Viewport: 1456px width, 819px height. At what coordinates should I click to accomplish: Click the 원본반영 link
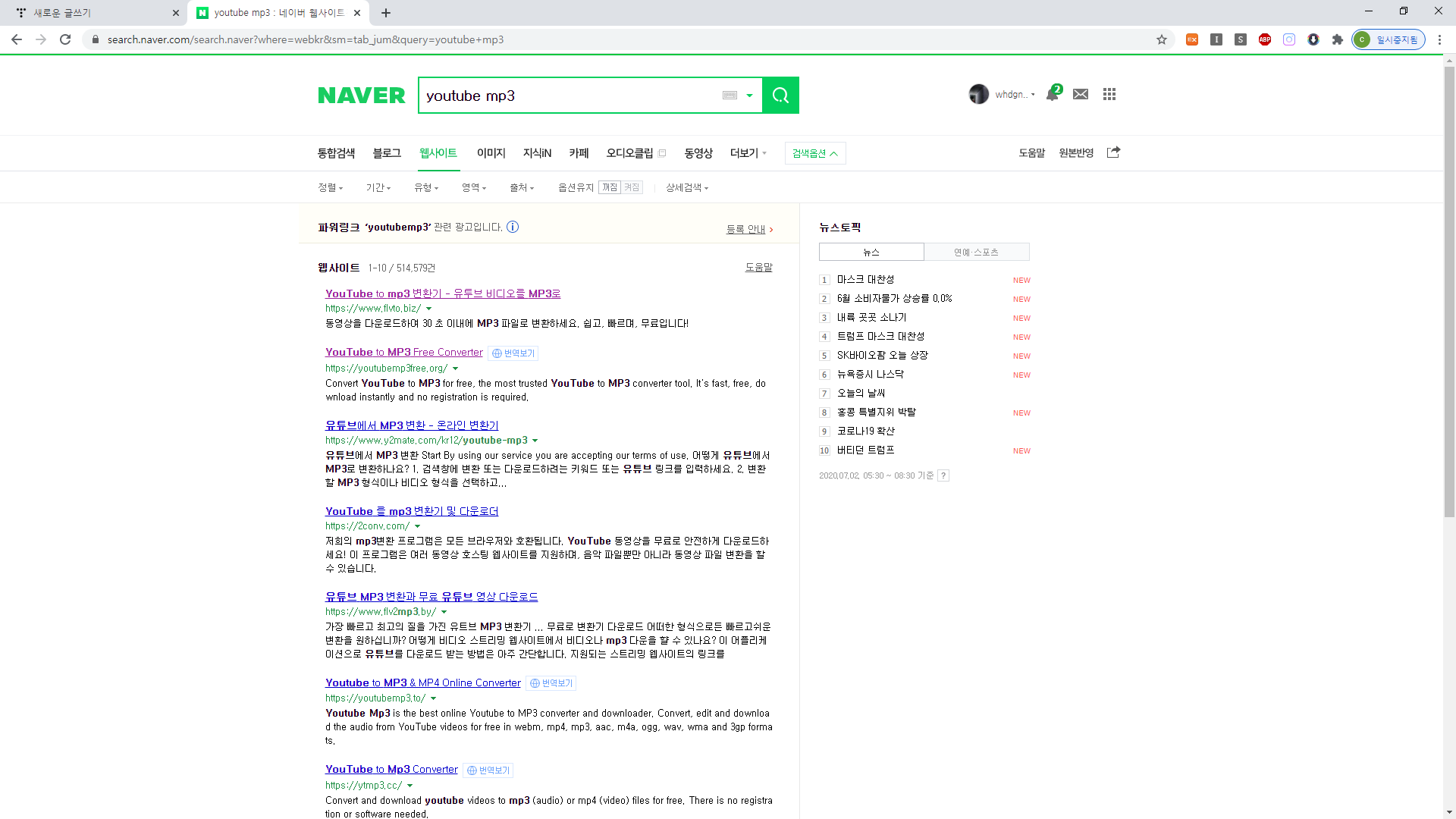[1076, 153]
